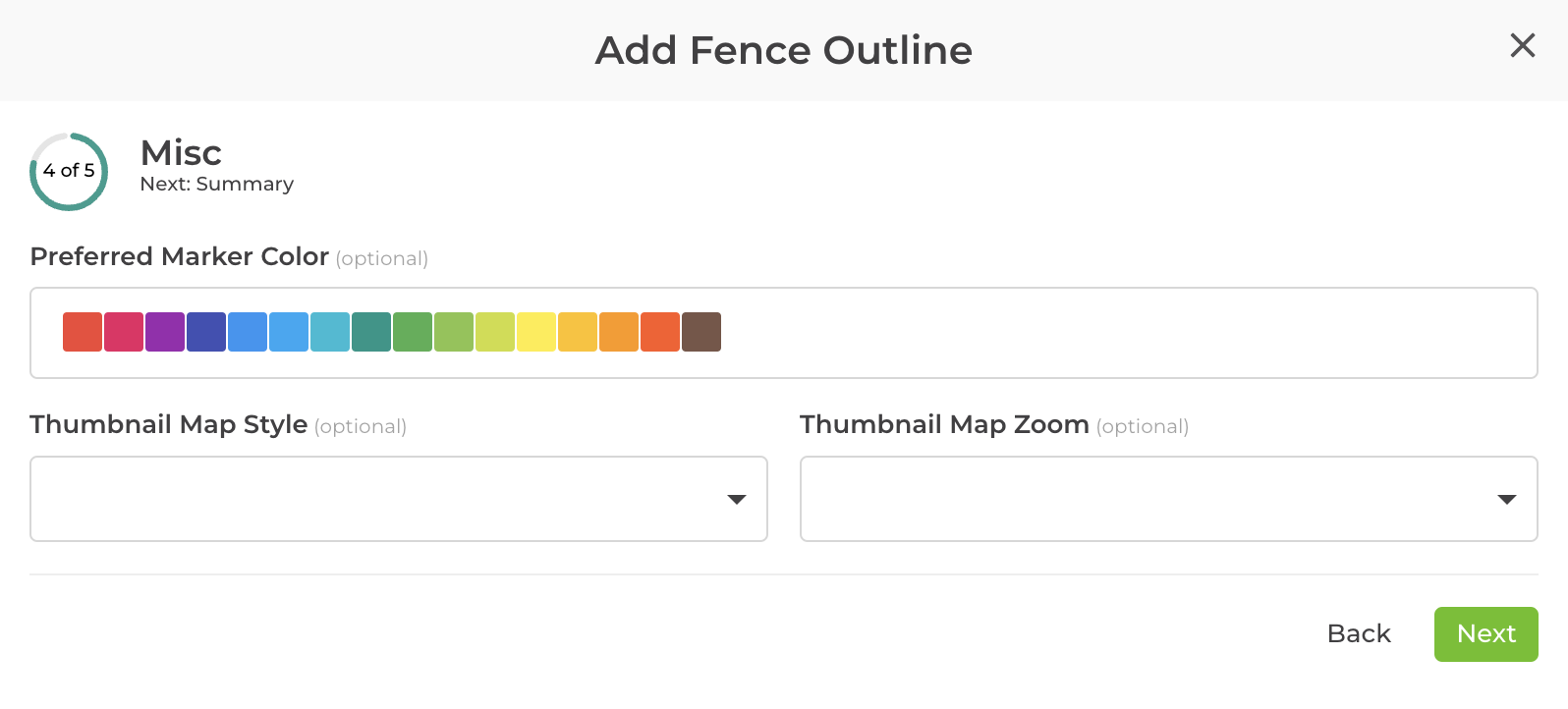Screen dimensions: 1568x709
Task: Pick the pink marker color
Action: point(122,331)
